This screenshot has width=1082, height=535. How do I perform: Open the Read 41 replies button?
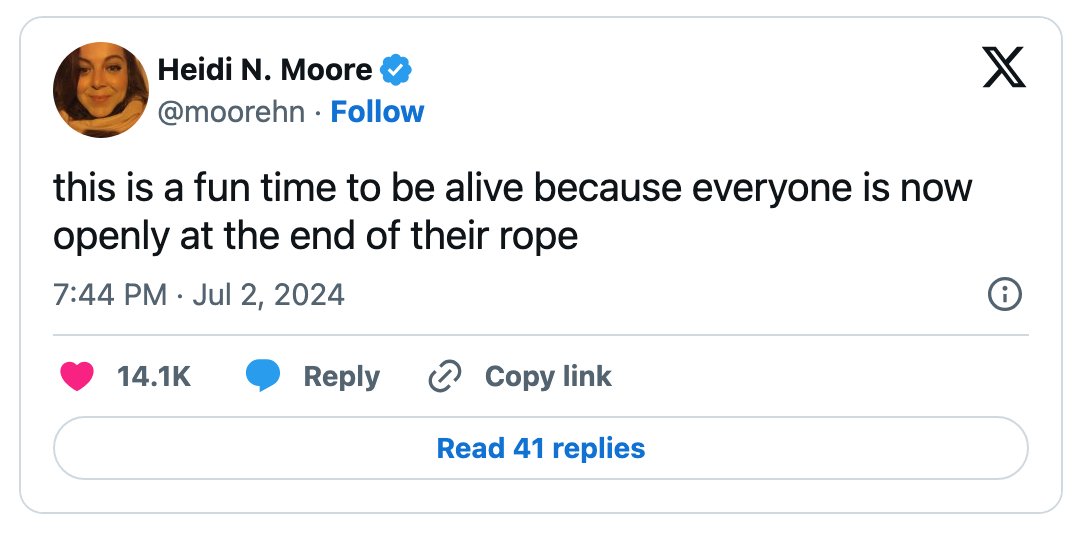(x=541, y=448)
